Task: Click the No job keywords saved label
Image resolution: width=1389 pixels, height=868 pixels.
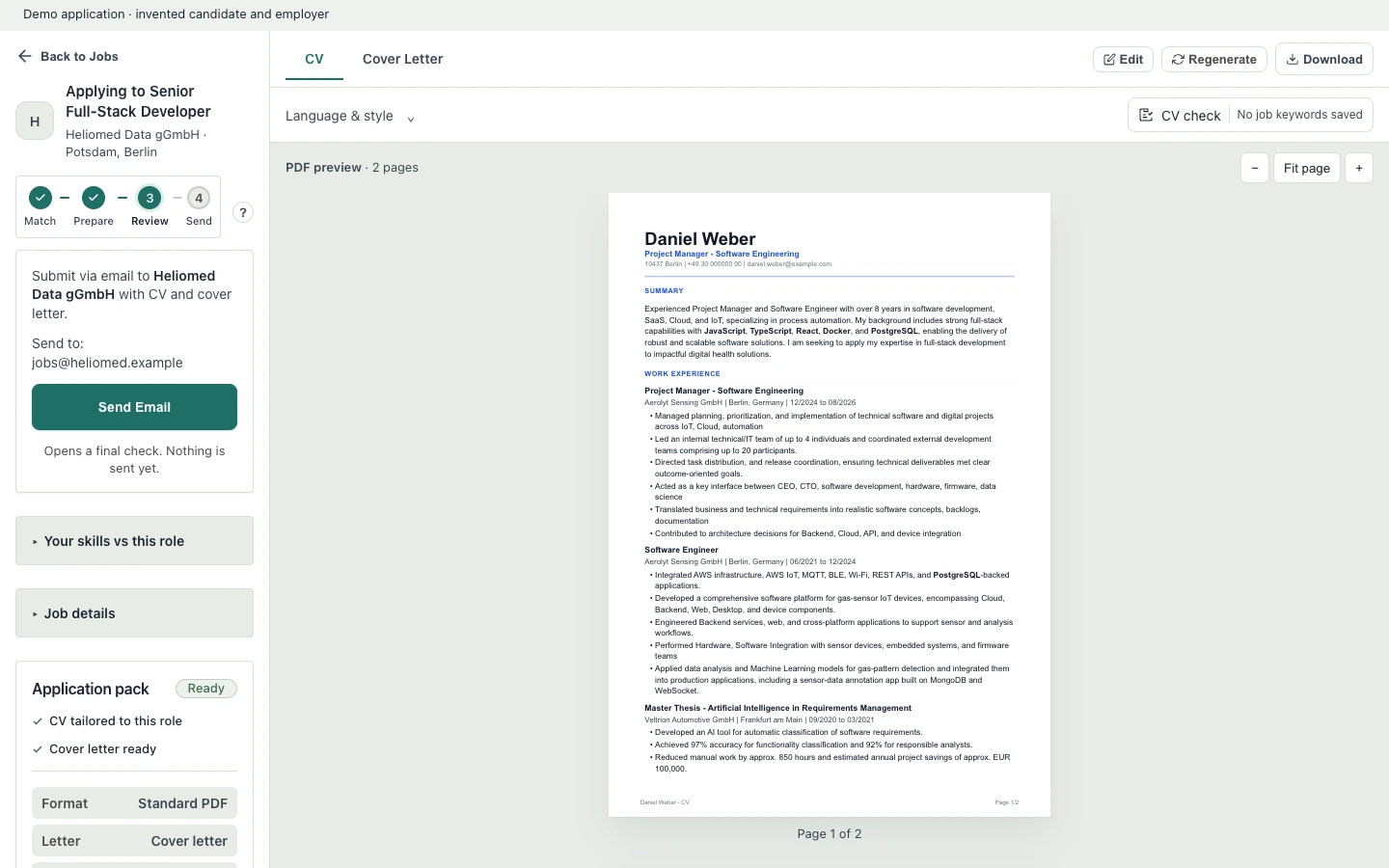Action: [x=1300, y=115]
